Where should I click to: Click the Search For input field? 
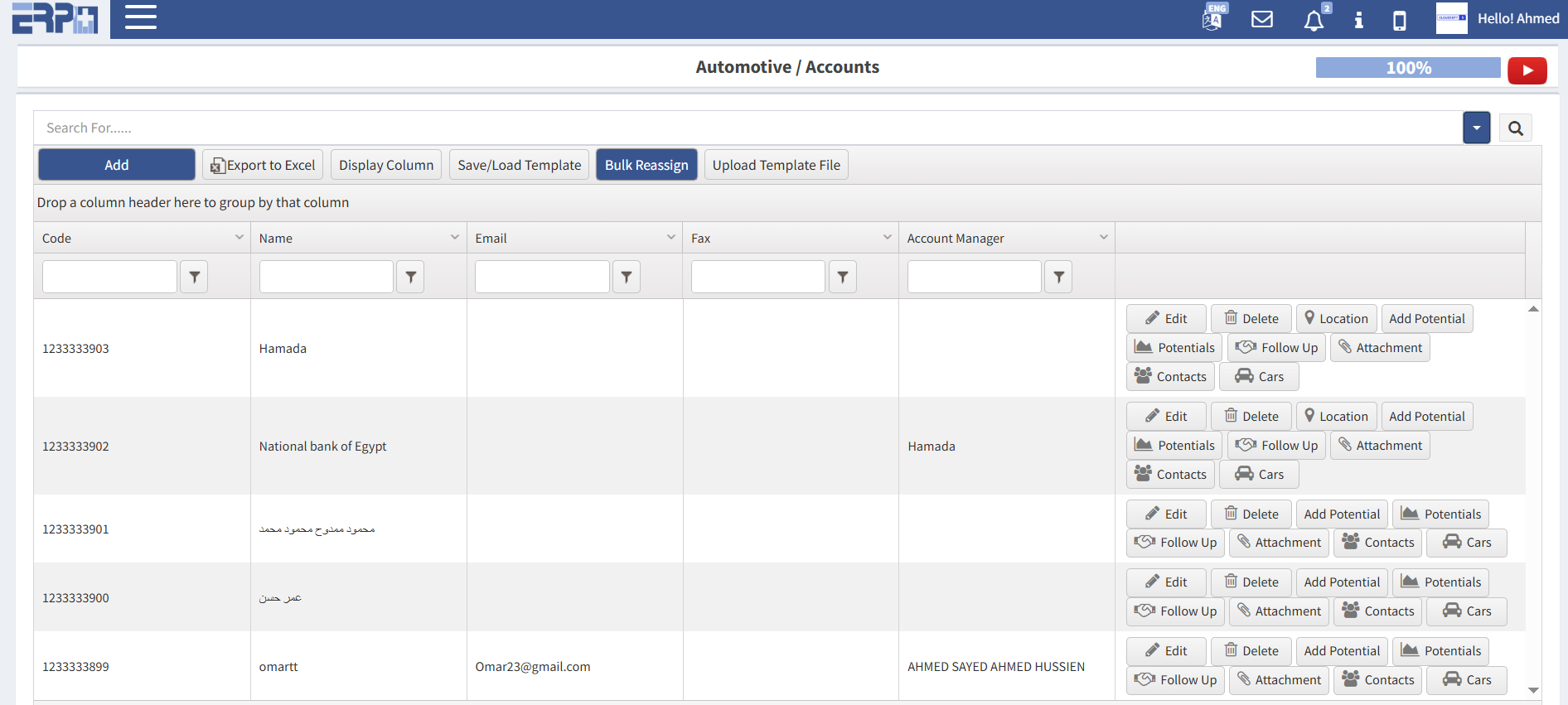pyautogui.click(x=746, y=128)
